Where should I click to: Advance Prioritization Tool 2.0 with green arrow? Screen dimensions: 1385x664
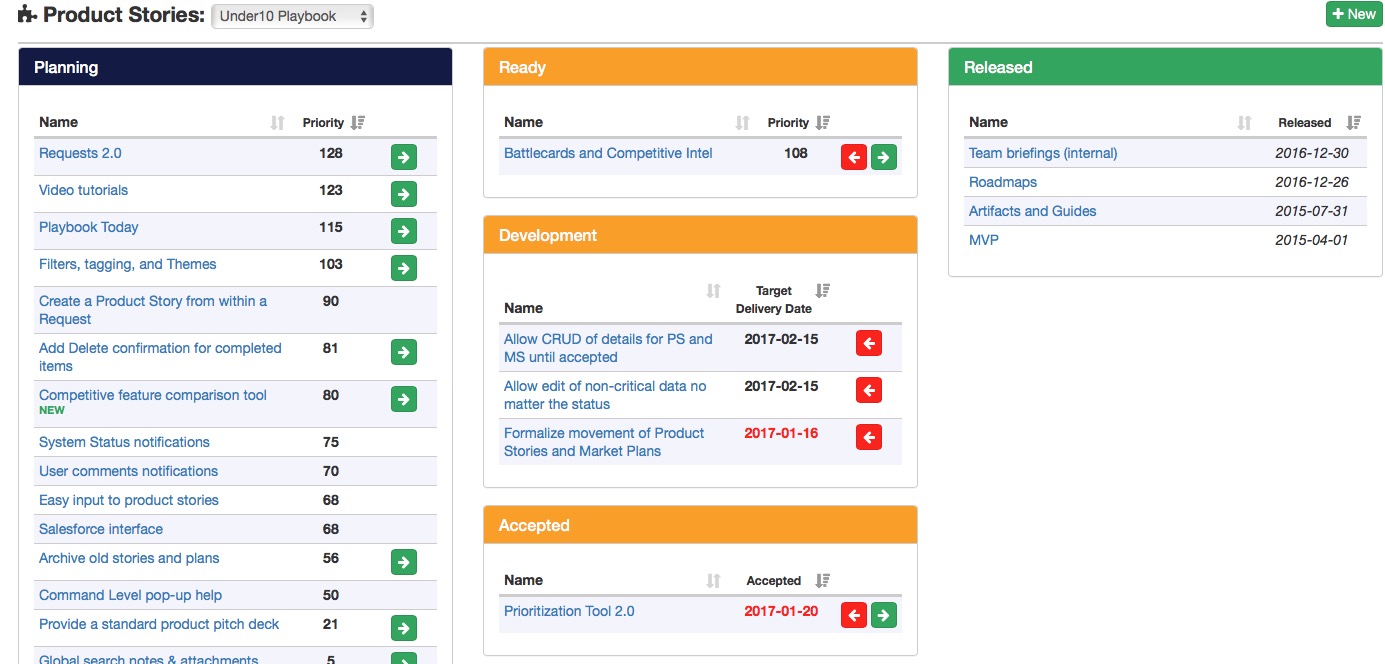tap(884, 615)
